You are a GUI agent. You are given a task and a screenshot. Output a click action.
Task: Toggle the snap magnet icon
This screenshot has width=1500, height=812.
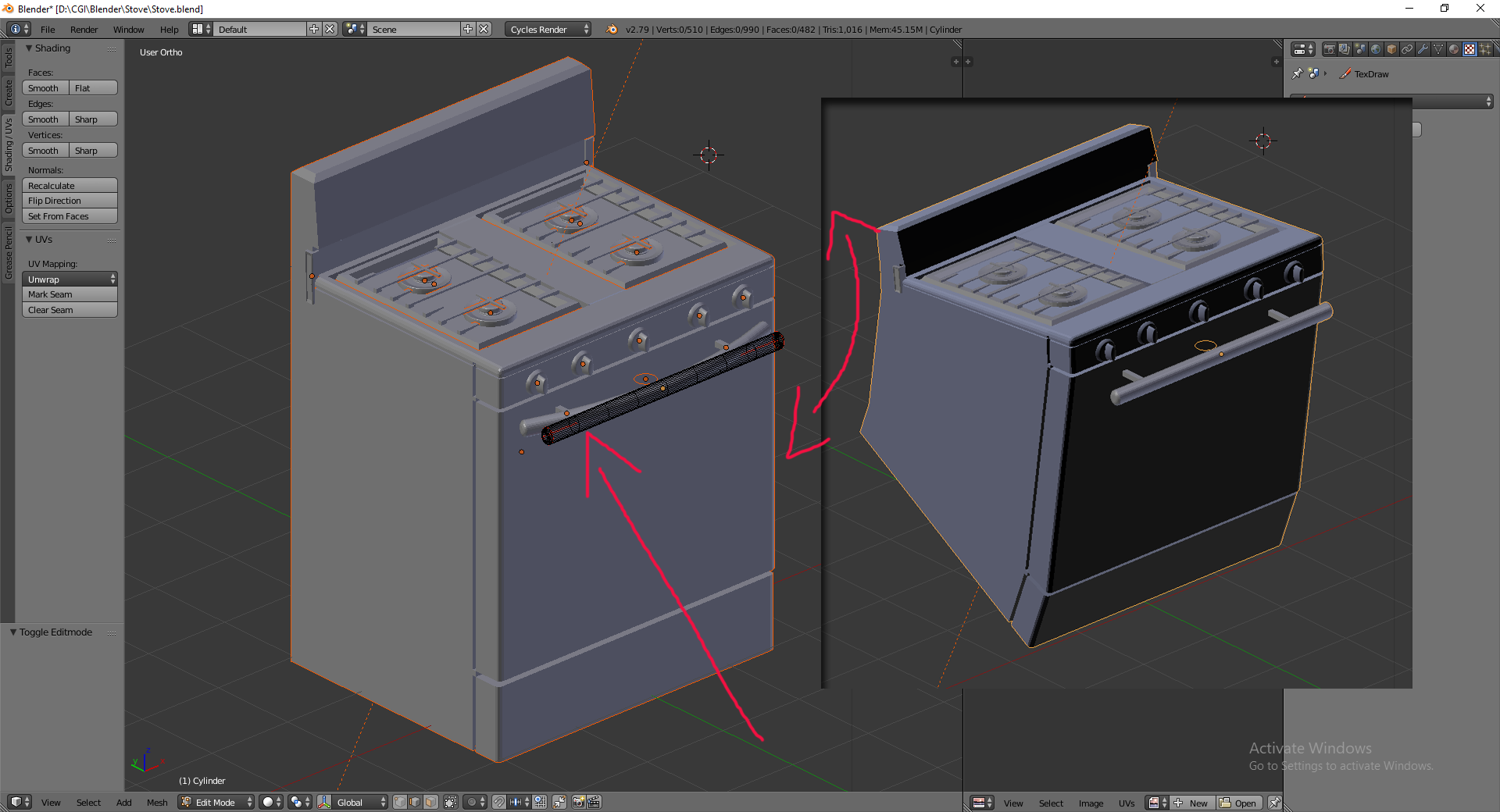tap(498, 802)
